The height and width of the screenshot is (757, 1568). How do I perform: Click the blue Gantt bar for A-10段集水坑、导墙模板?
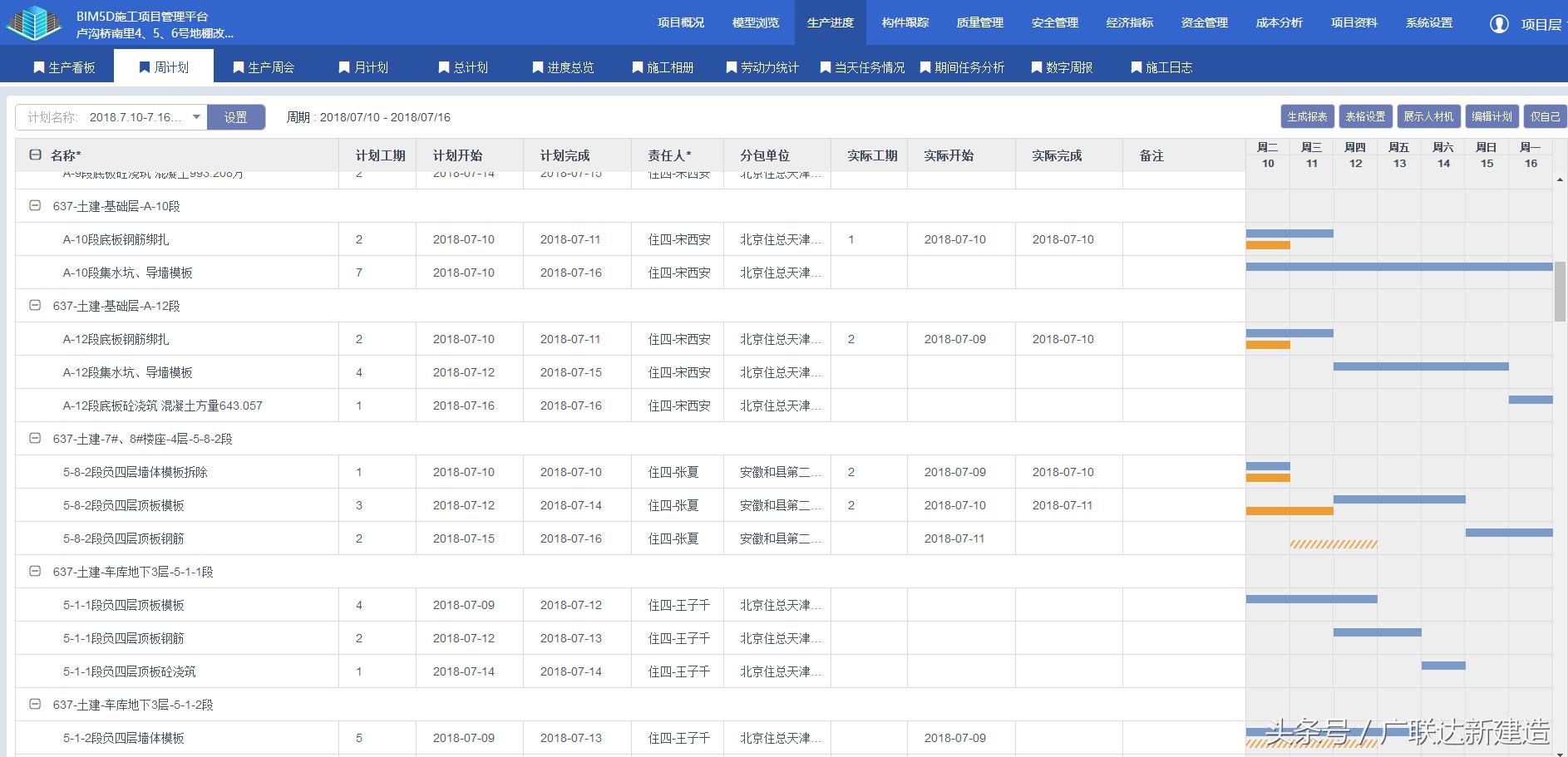(1398, 267)
